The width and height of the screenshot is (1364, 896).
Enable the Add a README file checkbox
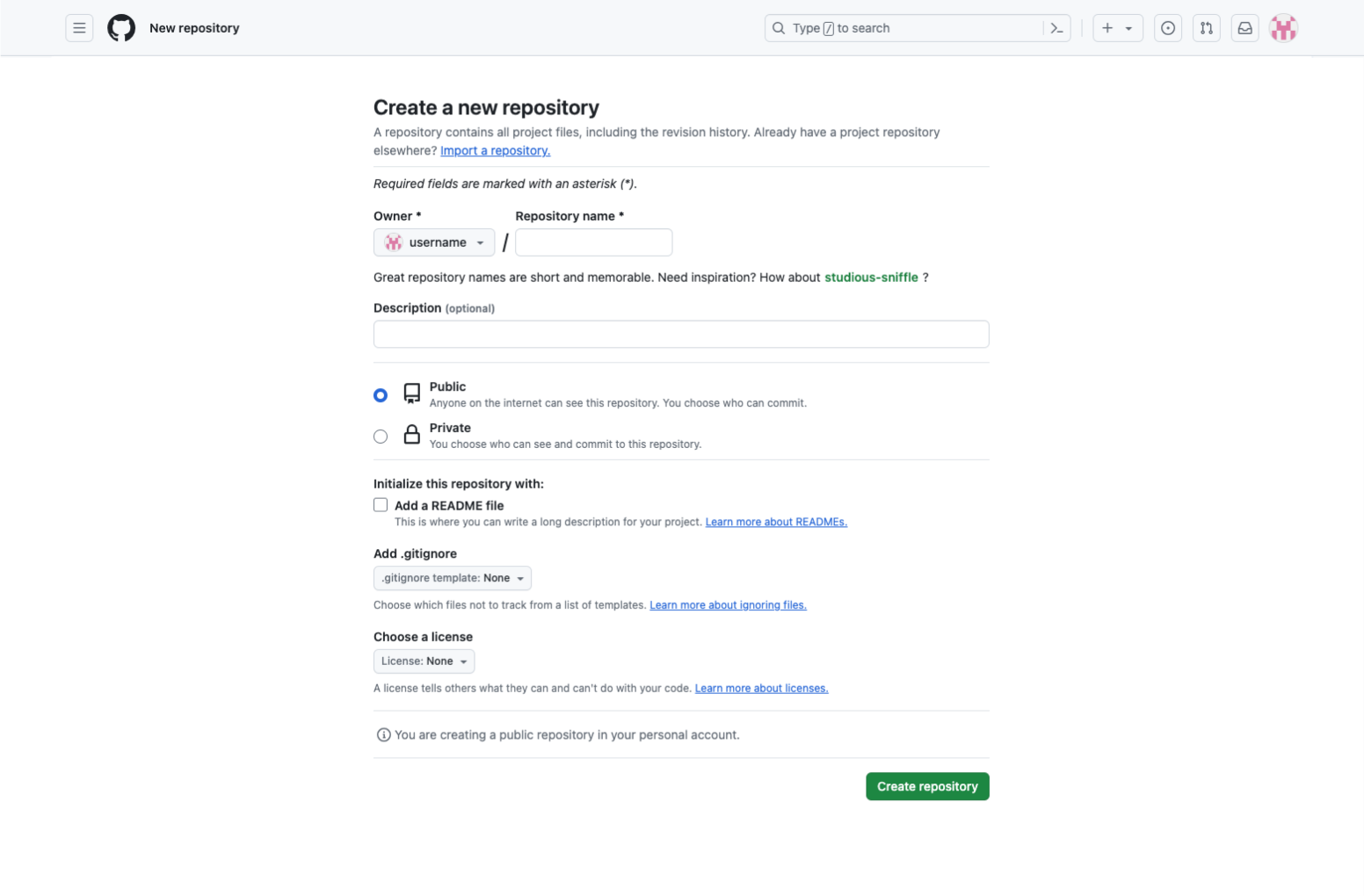(x=380, y=504)
